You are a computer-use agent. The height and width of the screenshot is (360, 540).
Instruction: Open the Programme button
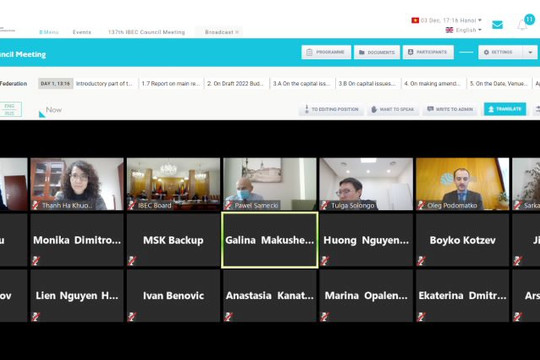[326, 52]
